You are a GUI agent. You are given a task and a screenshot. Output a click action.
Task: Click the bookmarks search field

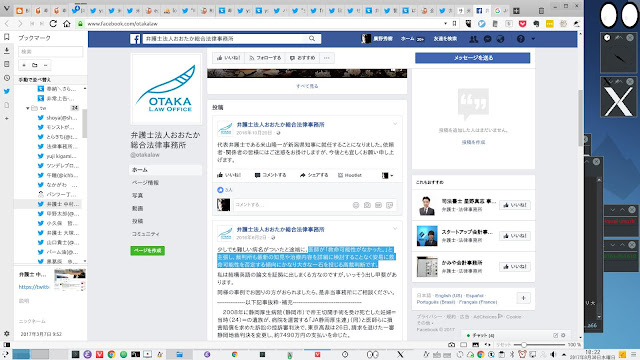coord(50,51)
